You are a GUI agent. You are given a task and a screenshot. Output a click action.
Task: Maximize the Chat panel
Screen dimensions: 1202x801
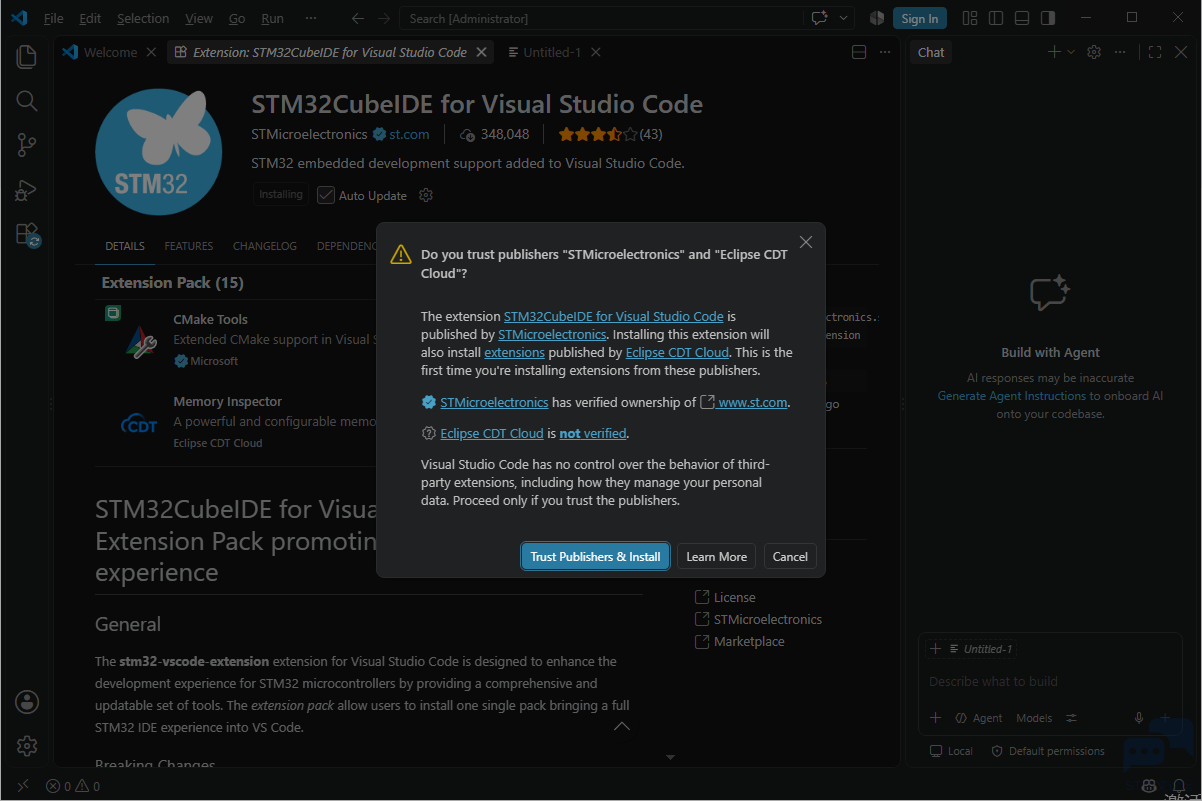pyautogui.click(x=1155, y=52)
